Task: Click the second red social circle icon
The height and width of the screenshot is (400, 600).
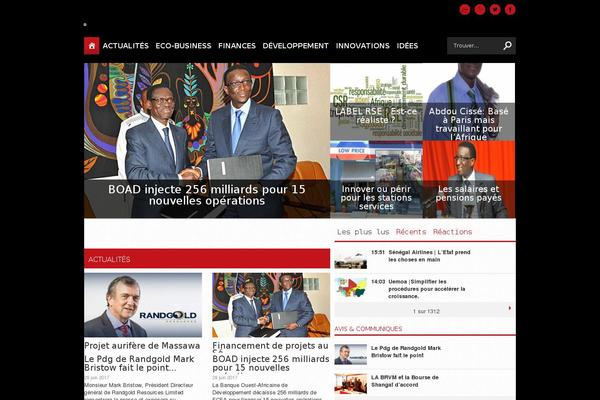Action: click(x=480, y=10)
